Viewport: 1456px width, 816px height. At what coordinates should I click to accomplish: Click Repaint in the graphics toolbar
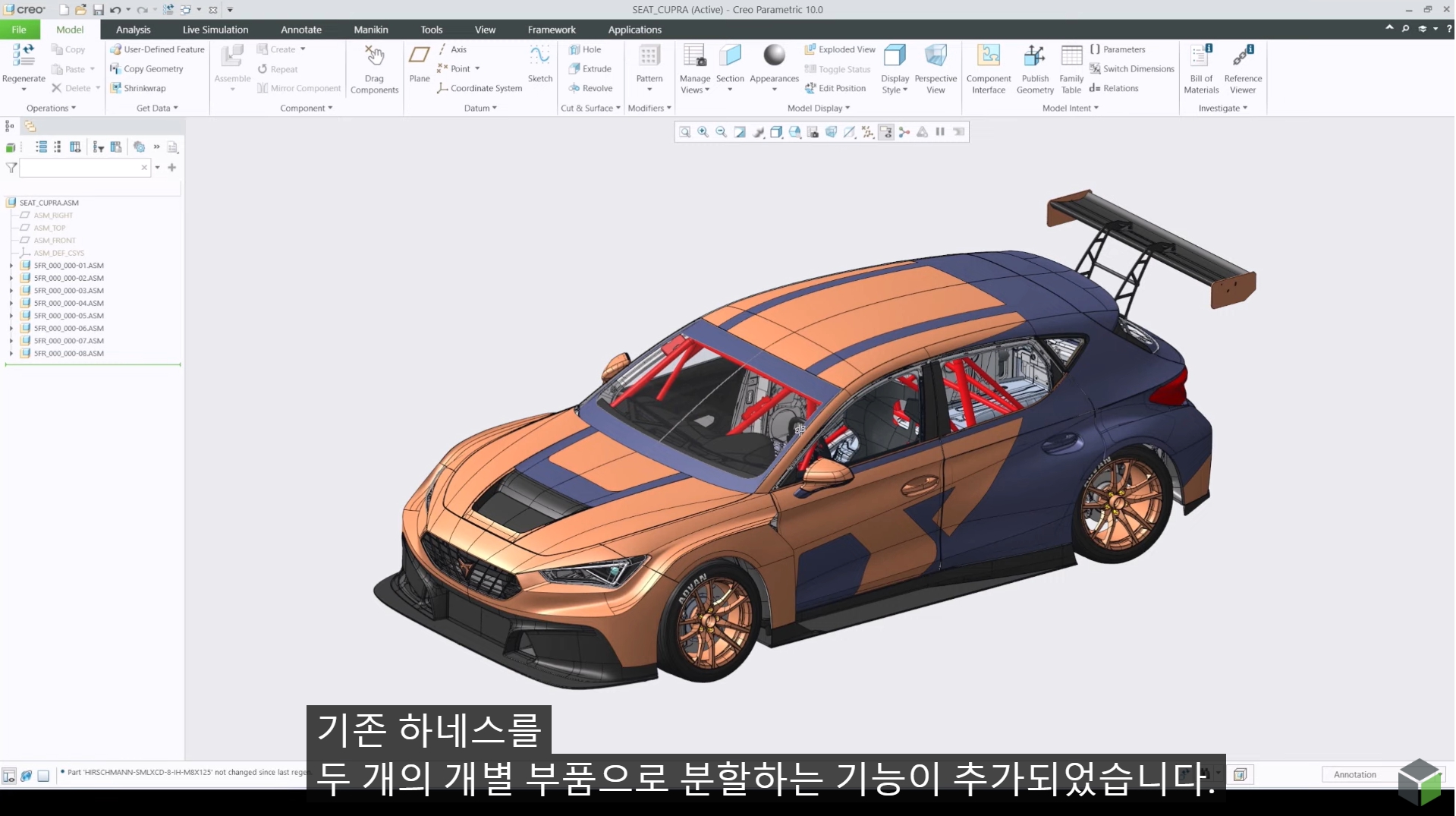pyautogui.click(x=740, y=132)
